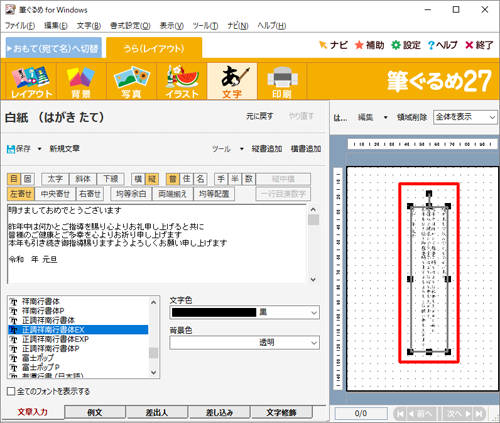This screenshot has height=423, width=500.
Task: Click the 保存 floppy disk icon
Action: click(x=11, y=149)
